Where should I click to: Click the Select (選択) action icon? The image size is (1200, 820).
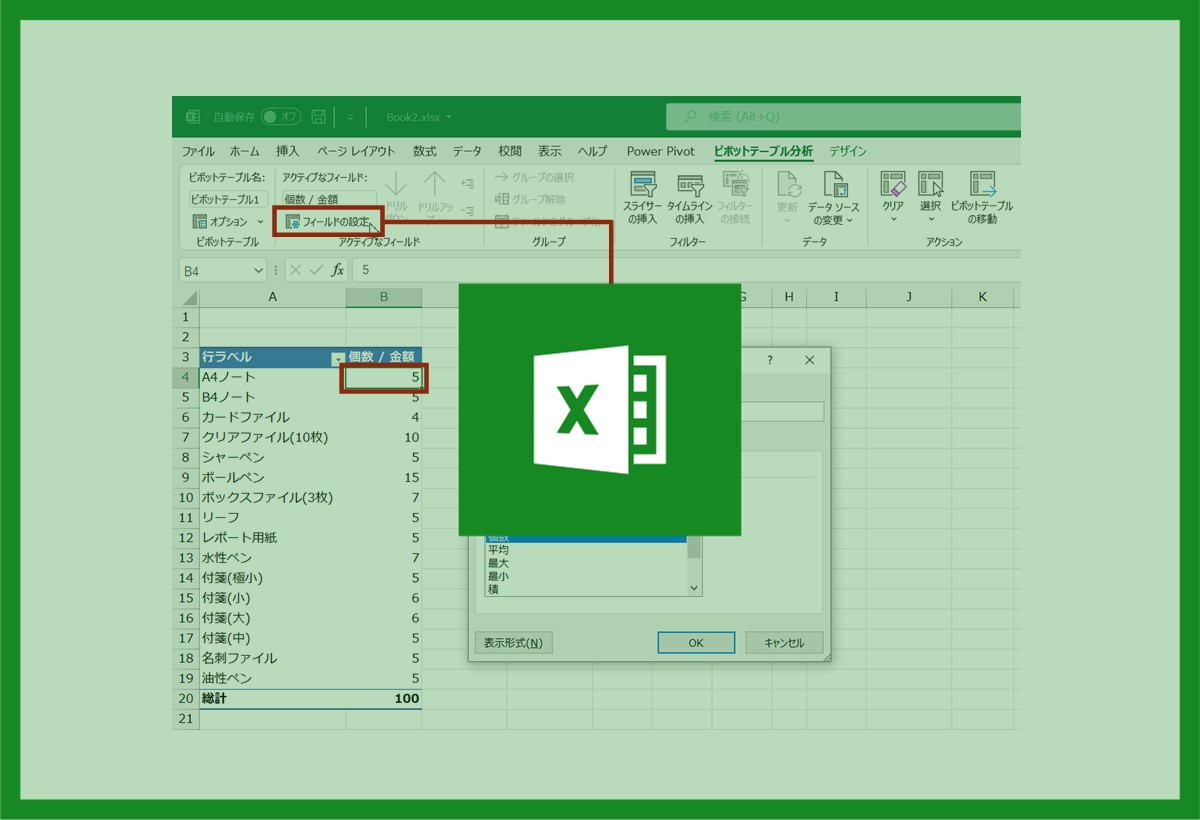[x=930, y=185]
